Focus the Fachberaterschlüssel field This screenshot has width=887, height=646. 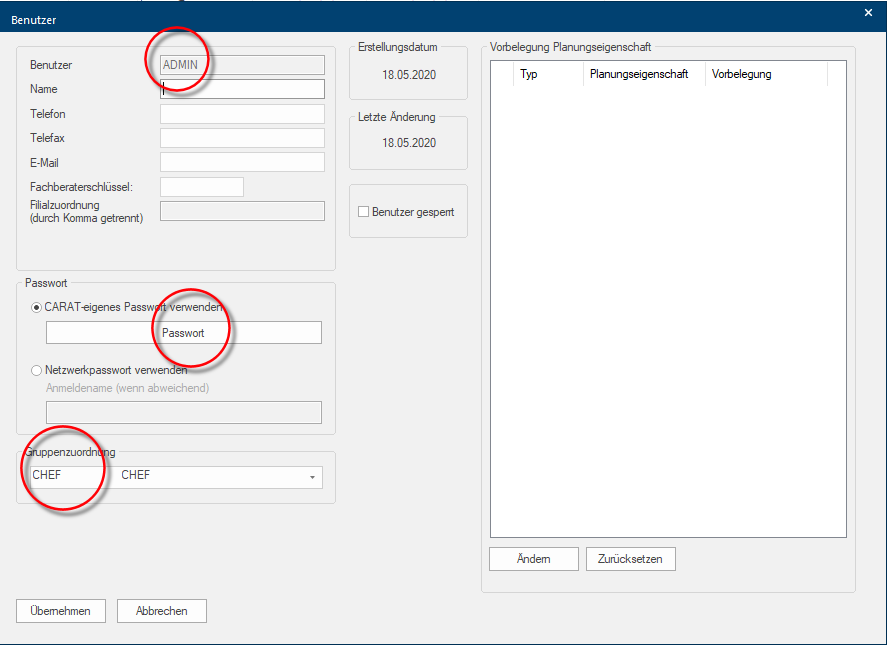pos(201,187)
